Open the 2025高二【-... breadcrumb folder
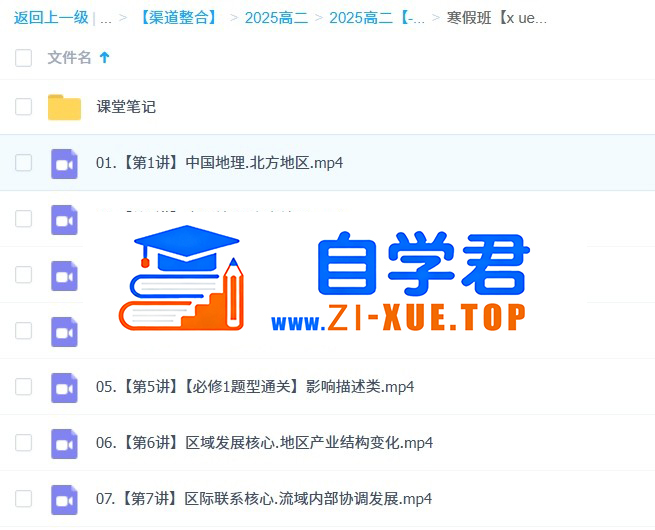655x530 pixels. [377, 18]
